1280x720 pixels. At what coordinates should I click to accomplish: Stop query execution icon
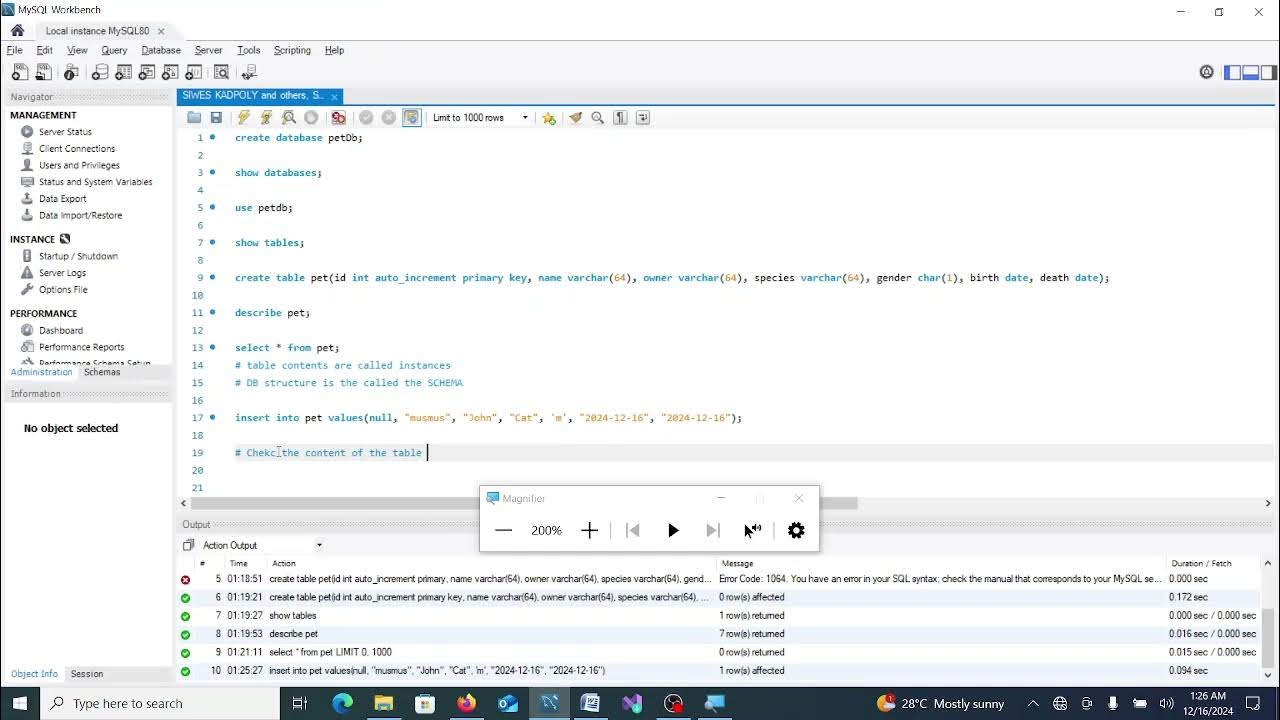(311, 118)
